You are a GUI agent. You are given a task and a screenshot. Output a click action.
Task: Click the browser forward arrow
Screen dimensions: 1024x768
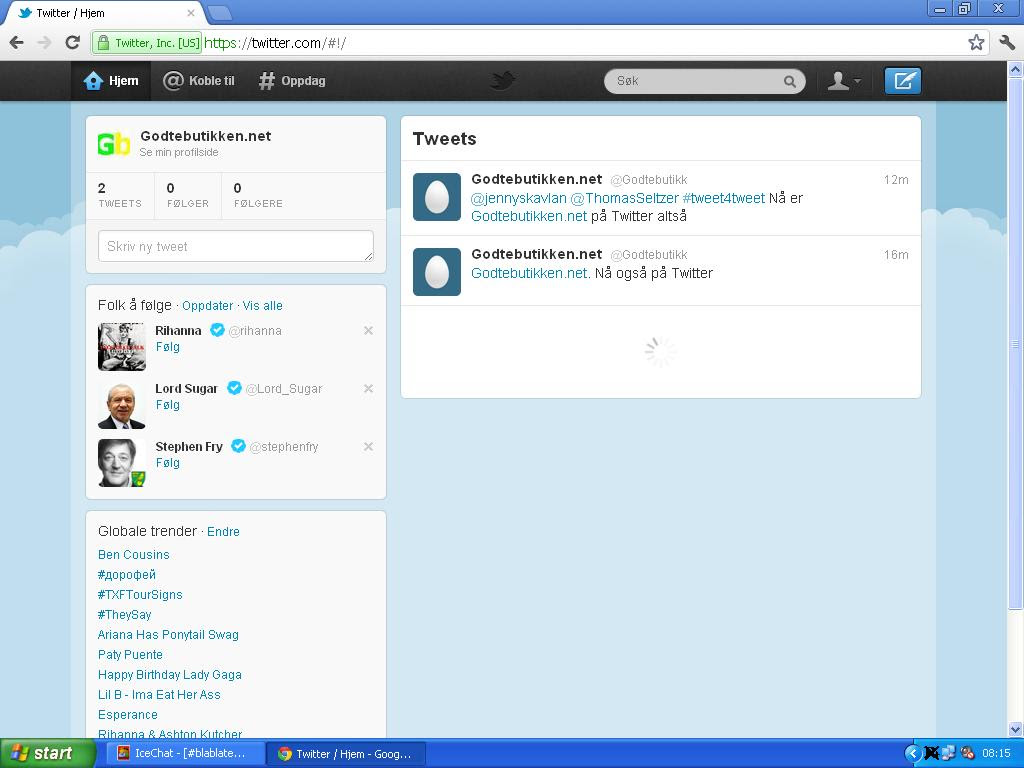click(x=44, y=43)
